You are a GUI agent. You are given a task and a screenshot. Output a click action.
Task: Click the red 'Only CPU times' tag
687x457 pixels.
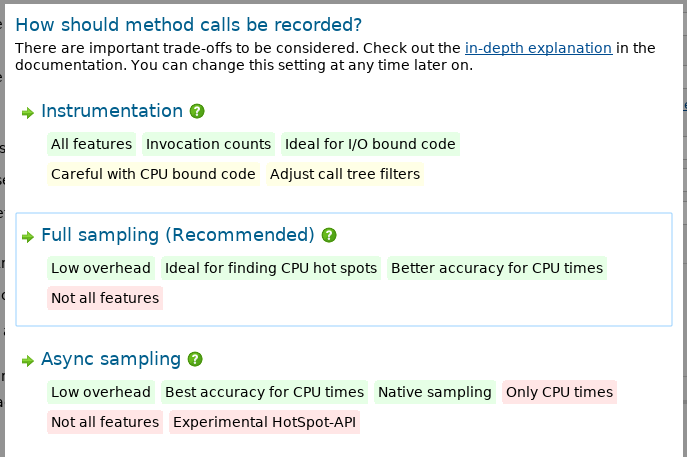[x=560, y=392]
